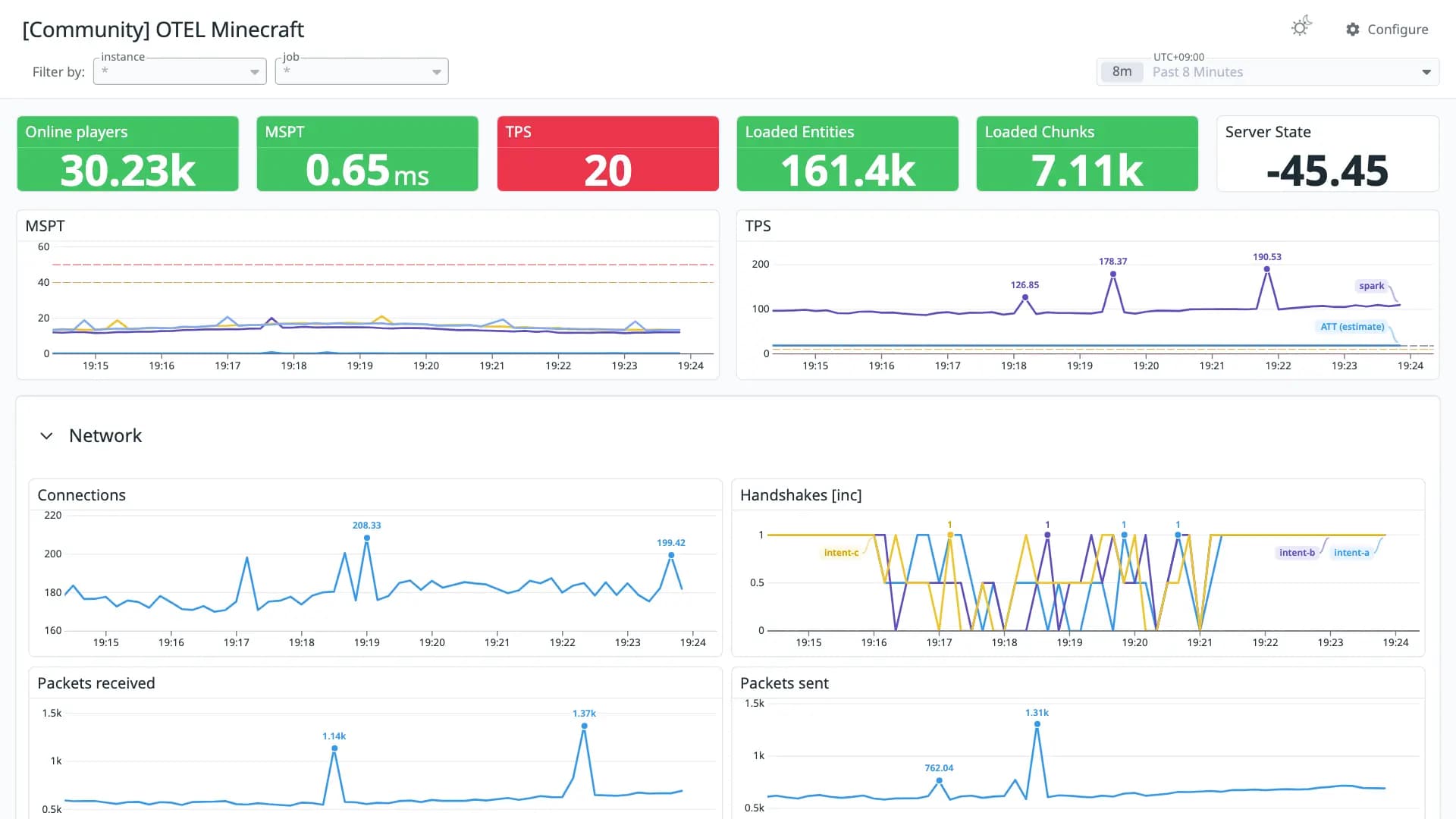The image size is (1456, 819).
Task: Select the Loaded Entities 161.4k widget
Action: tap(847, 153)
